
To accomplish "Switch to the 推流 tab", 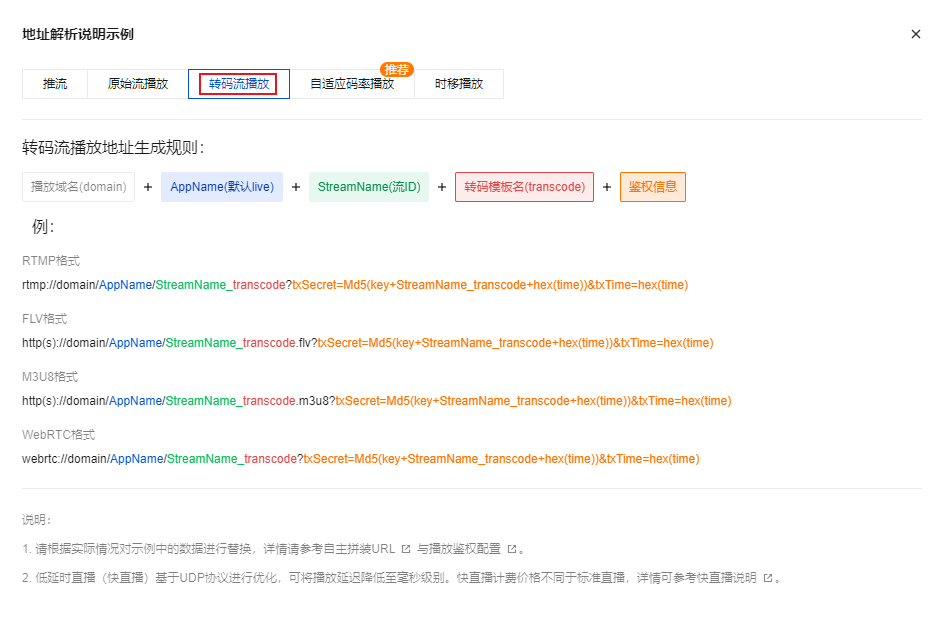I will pos(55,84).
